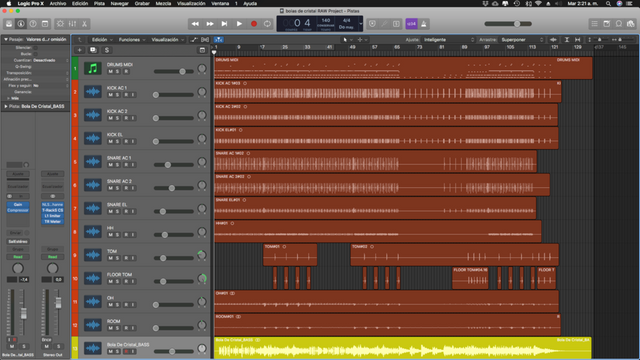The image size is (640, 360).
Task: Toggle the purple Count-in button
Action: click(x=411, y=24)
